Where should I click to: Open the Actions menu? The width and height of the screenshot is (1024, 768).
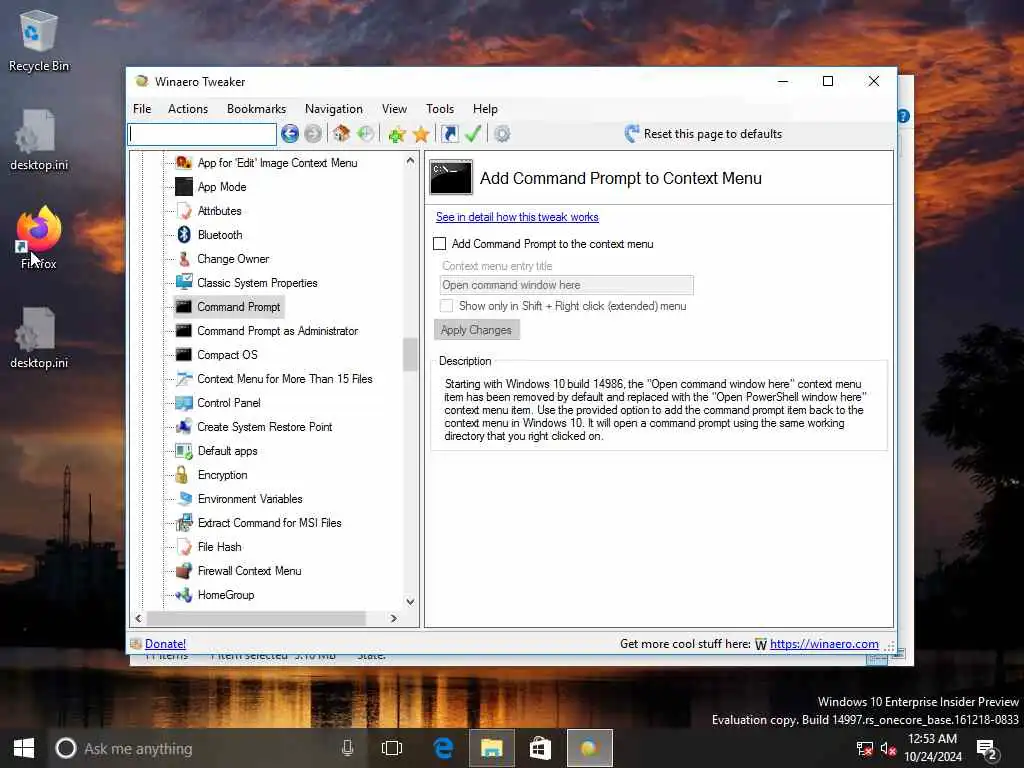188,109
